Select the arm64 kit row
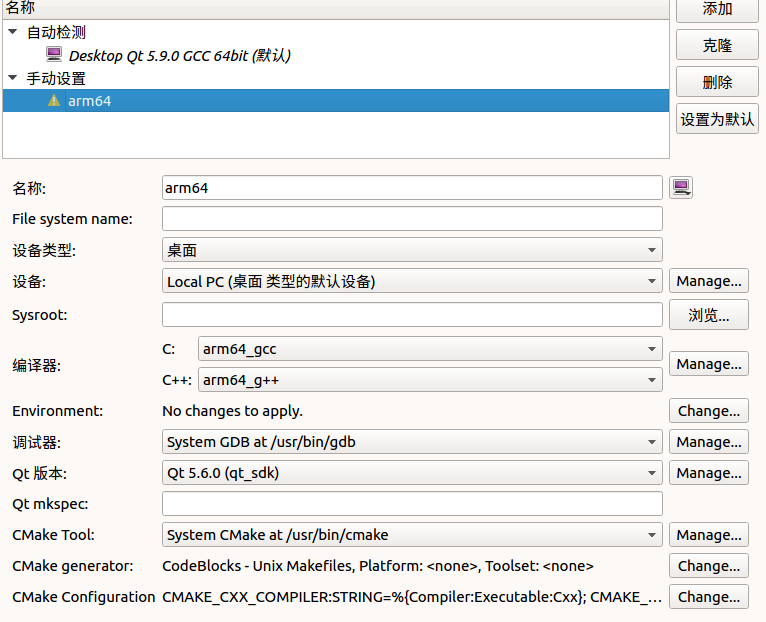 (x=336, y=101)
